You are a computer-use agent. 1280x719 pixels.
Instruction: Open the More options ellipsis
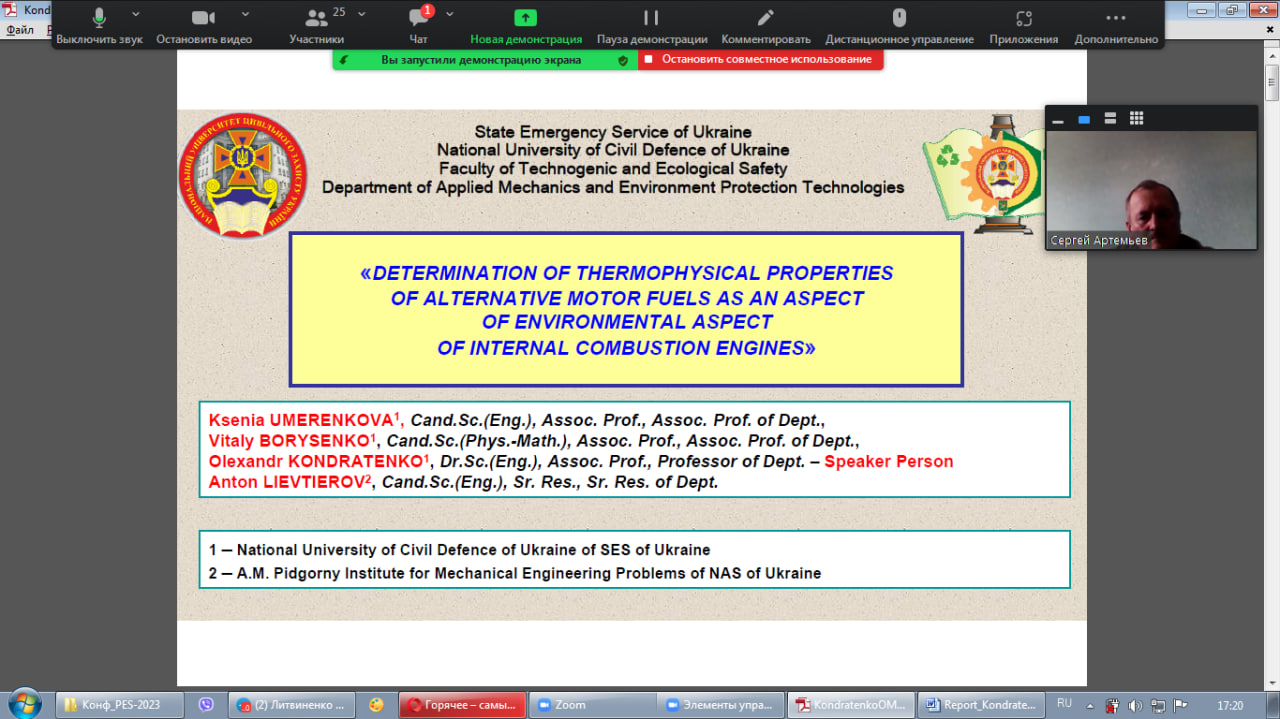(x=1116, y=24)
